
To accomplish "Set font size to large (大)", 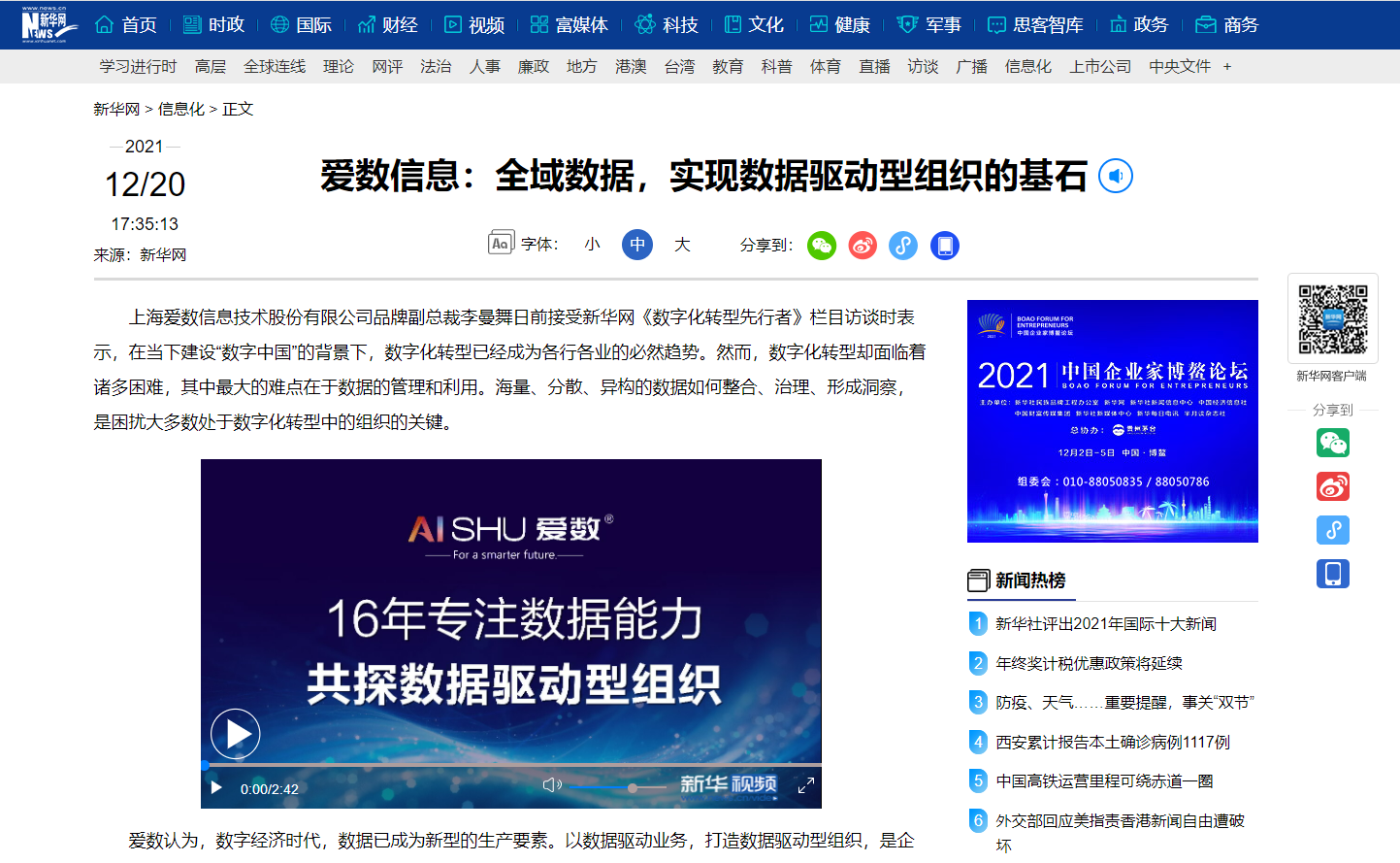I will [683, 245].
